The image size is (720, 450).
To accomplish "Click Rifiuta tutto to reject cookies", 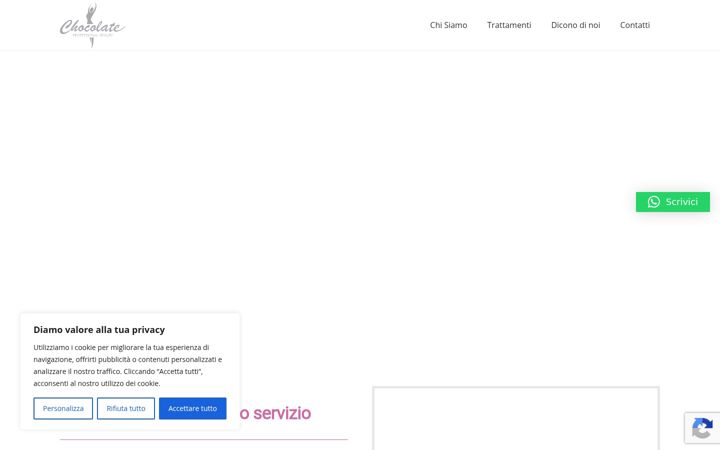I will point(126,408).
